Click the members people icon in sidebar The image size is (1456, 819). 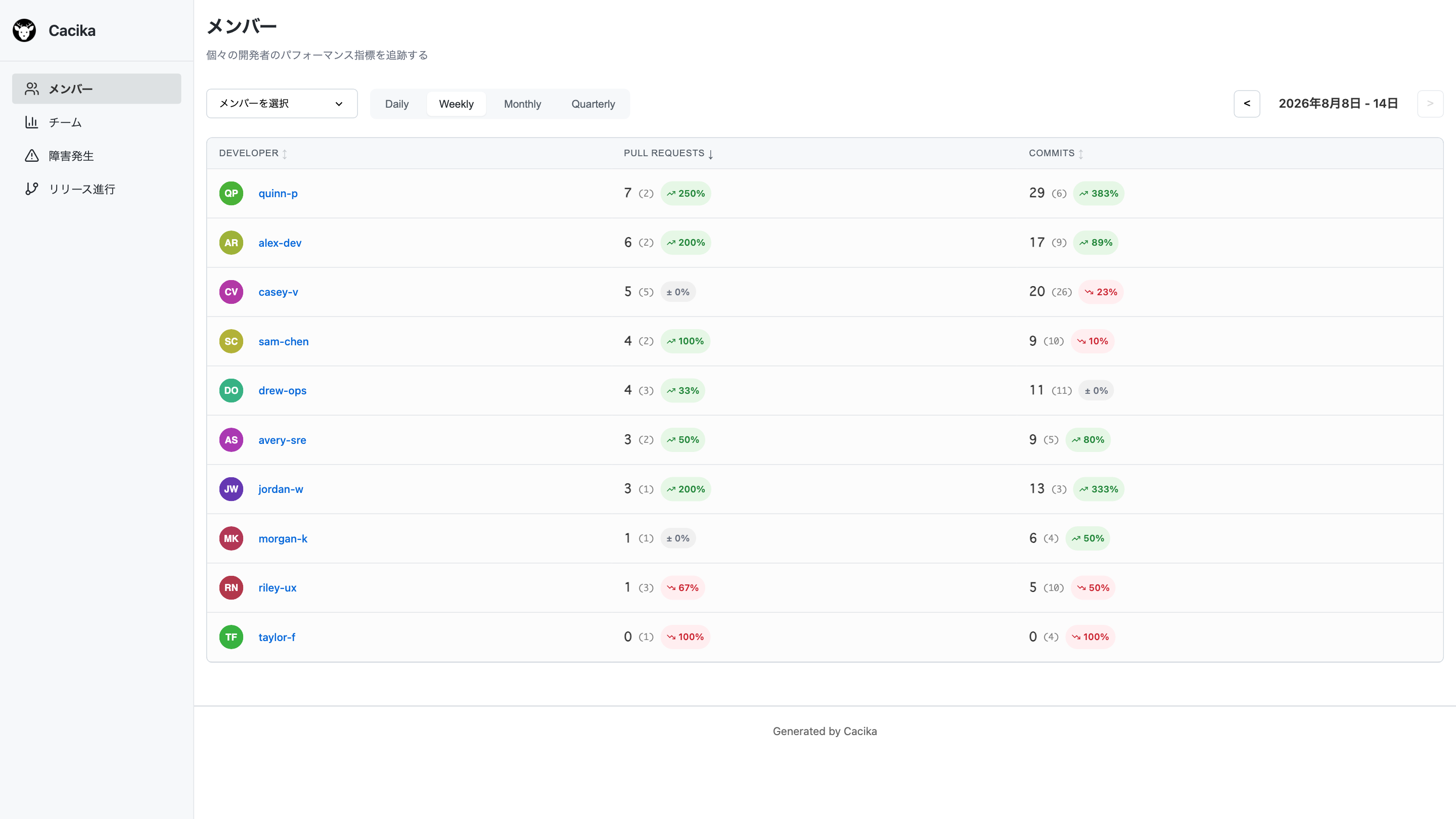click(32, 89)
